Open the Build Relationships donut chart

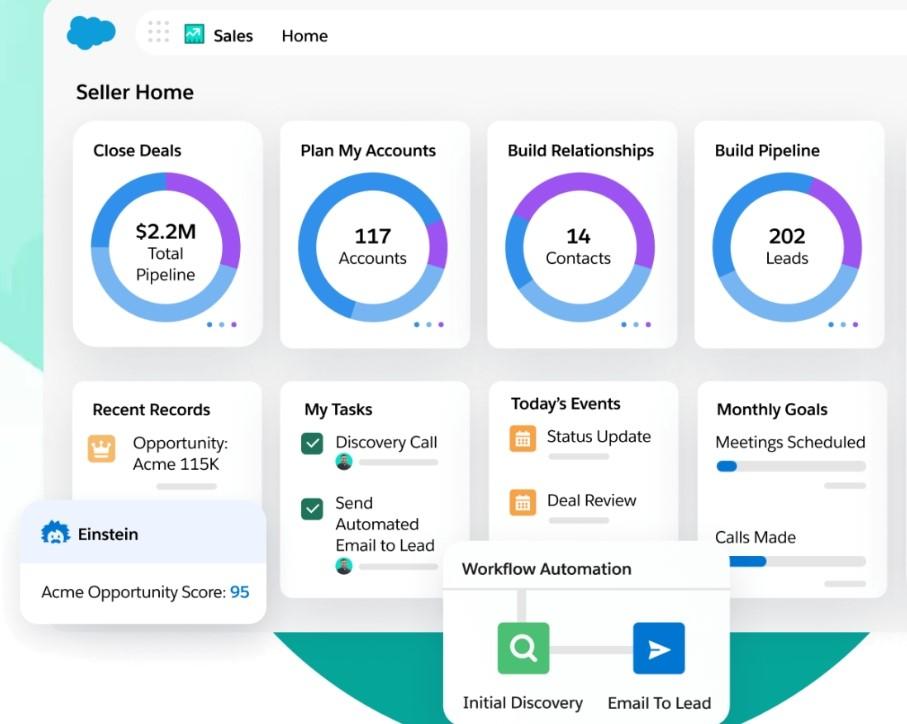tap(580, 247)
